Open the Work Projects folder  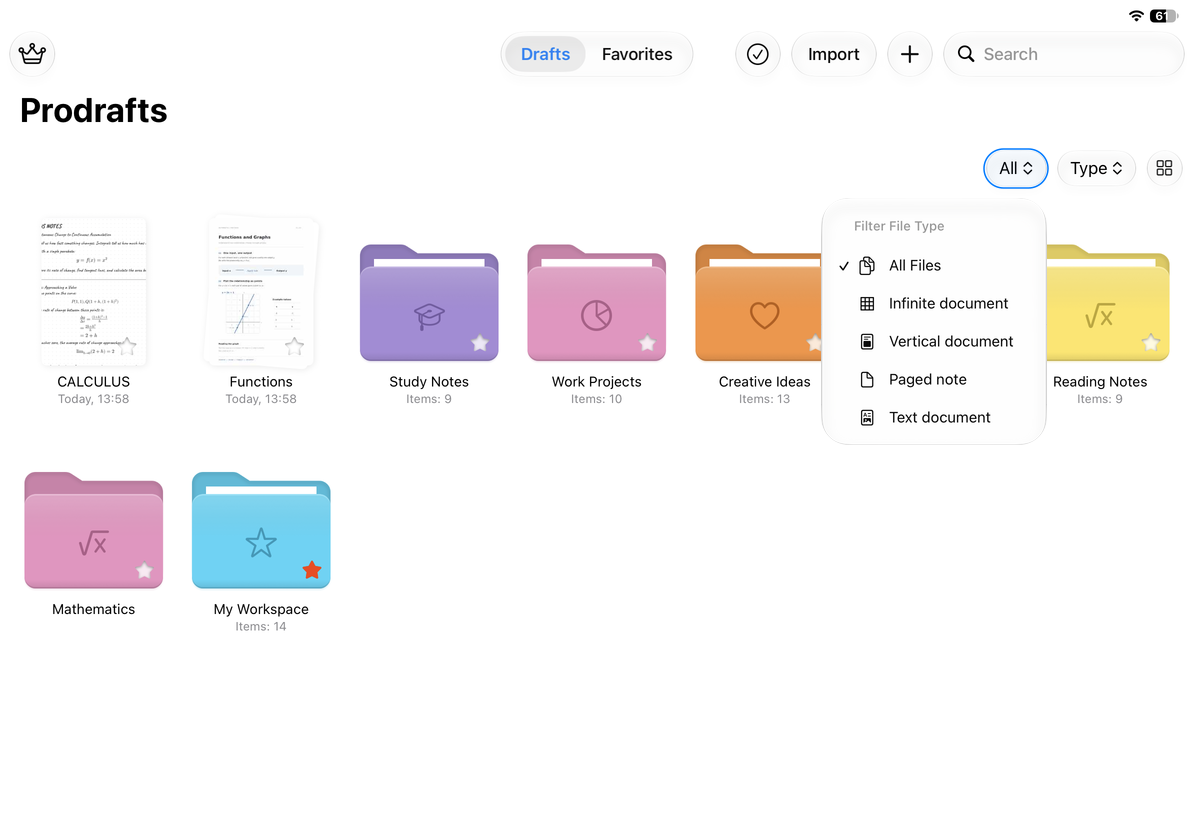pyautogui.click(x=596, y=303)
